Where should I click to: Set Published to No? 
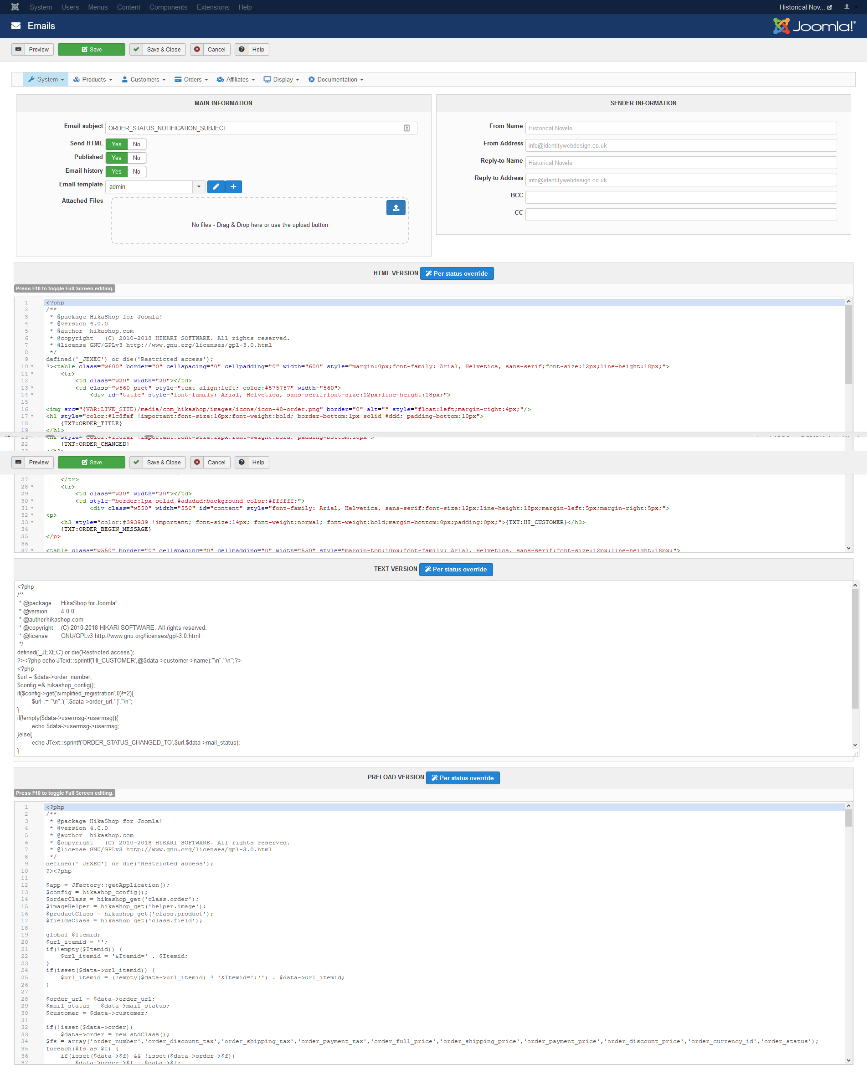click(136, 158)
